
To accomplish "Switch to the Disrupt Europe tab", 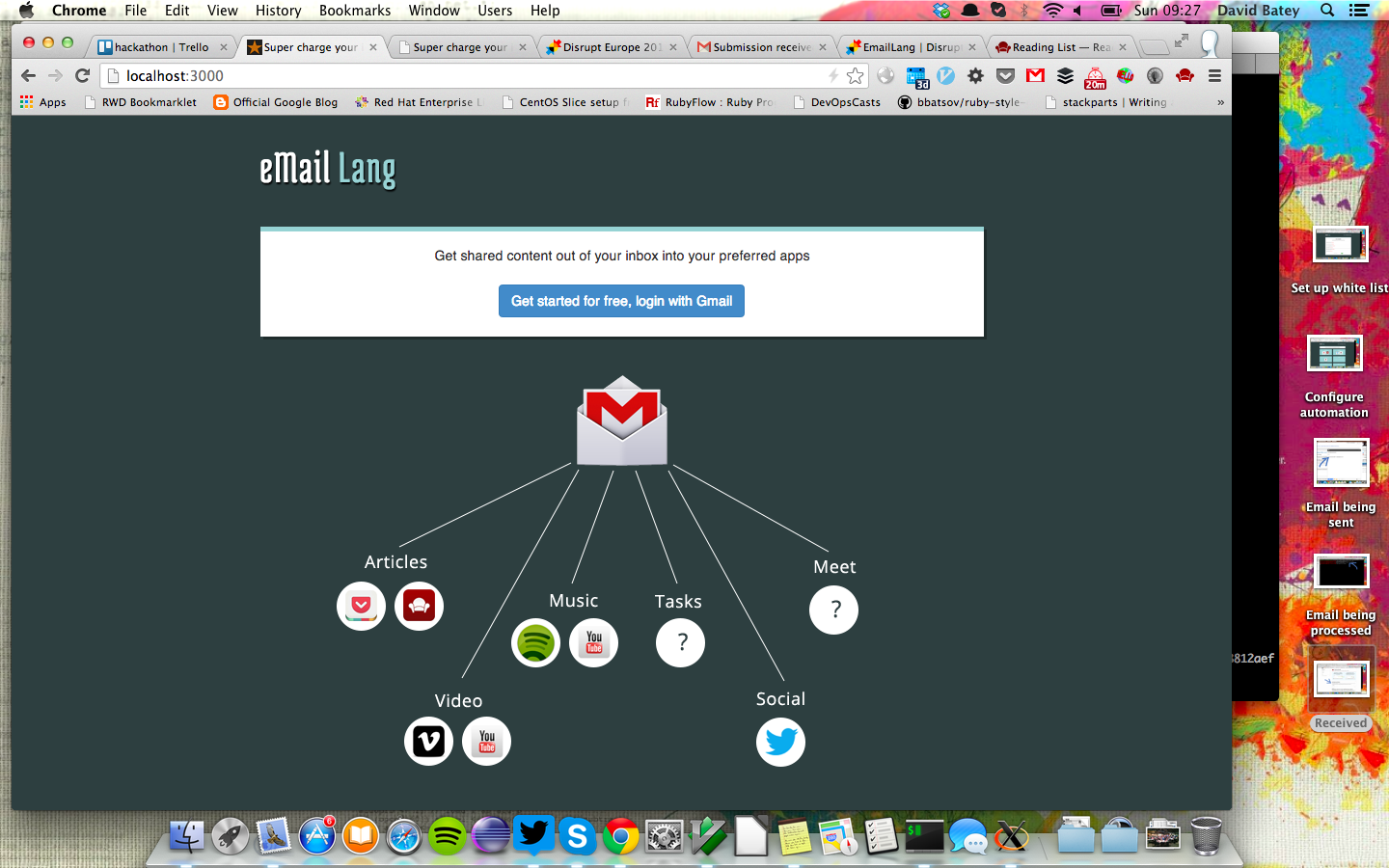I will [x=613, y=46].
